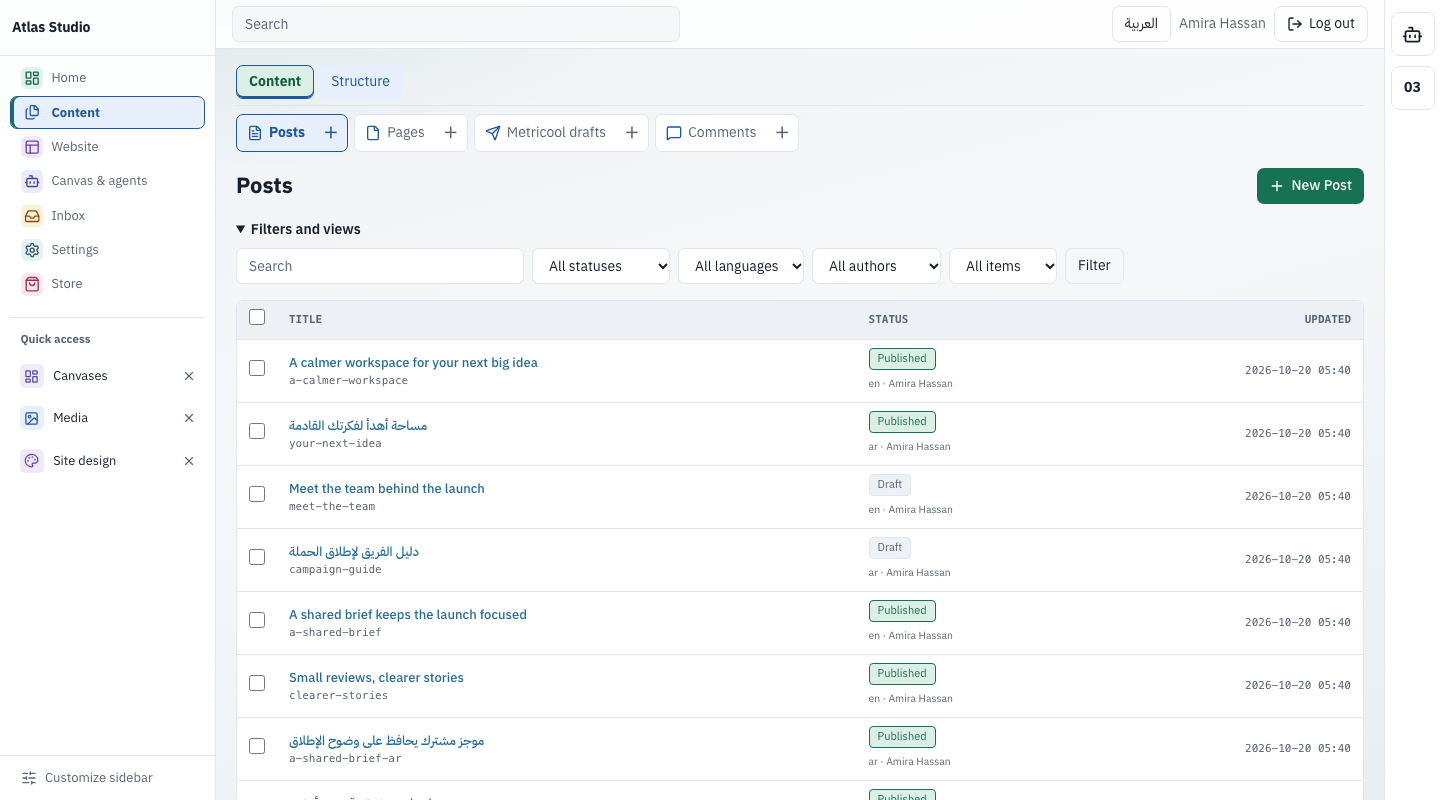Apply filters with the Filter button
The image size is (1440, 800).
click(x=1094, y=266)
